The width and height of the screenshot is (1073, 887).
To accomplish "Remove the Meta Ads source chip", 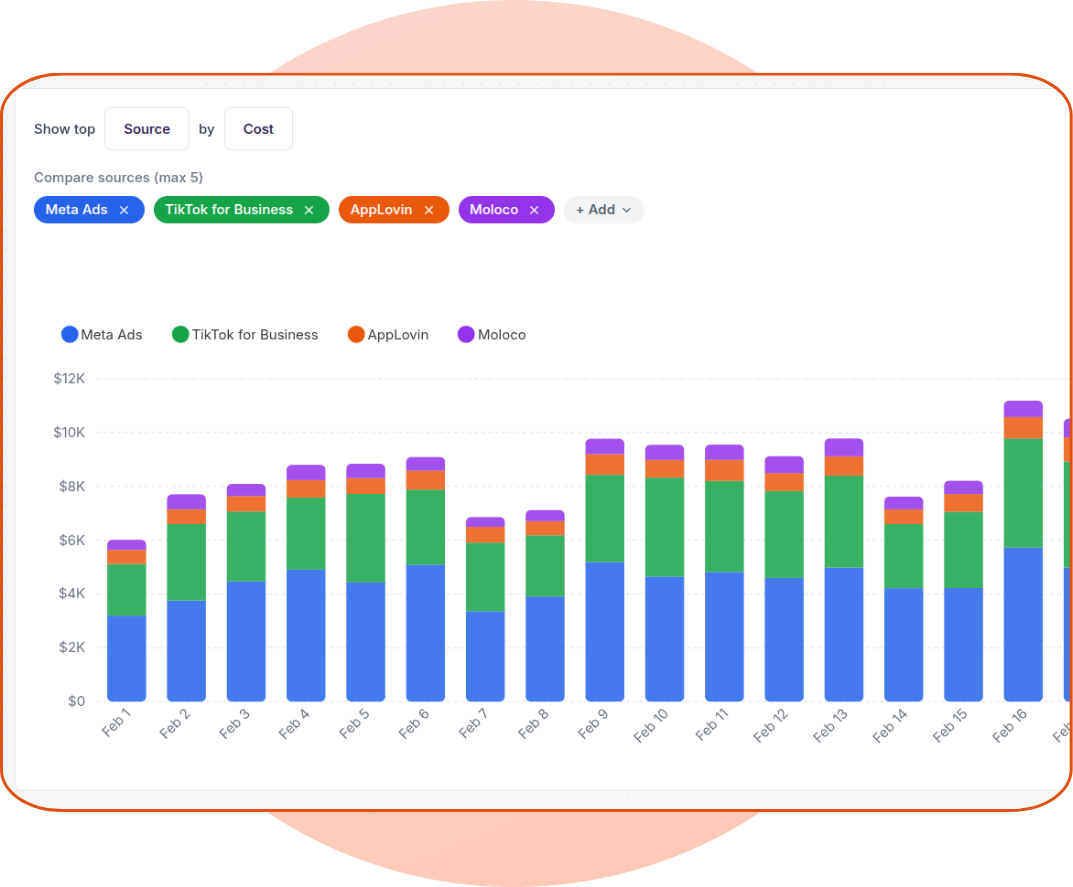I will (x=124, y=209).
